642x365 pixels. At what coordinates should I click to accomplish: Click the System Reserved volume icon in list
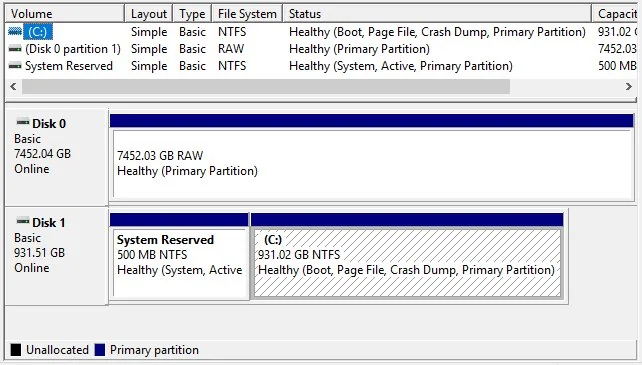pos(15,66)
